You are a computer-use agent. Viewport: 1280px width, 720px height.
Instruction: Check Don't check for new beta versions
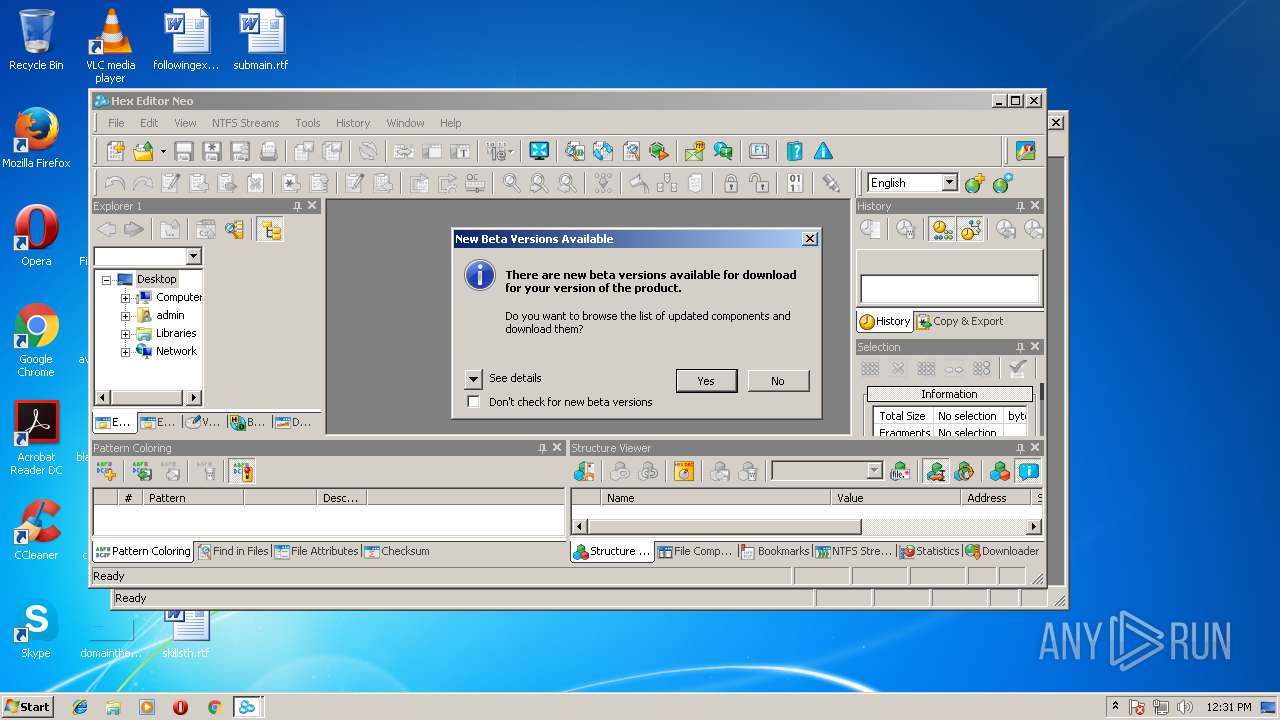(474, 402)
